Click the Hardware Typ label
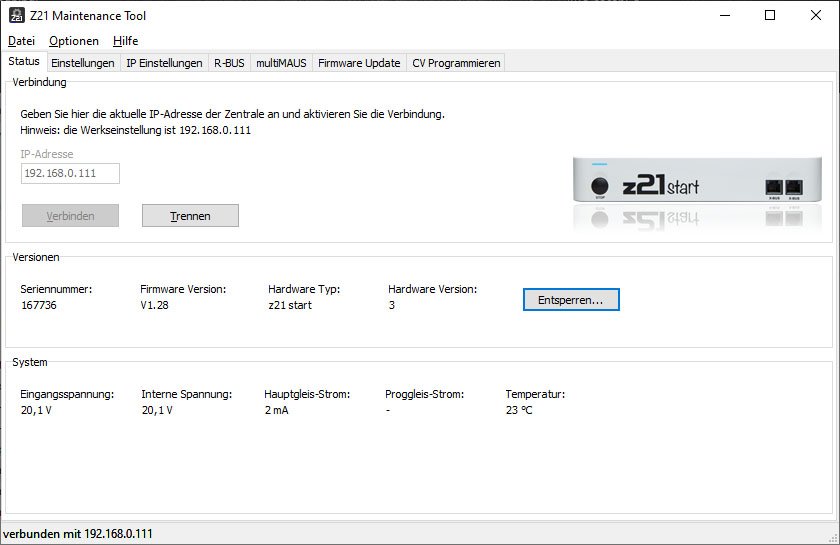The width and height of the screenshot is (840, 545). pos(304,289)
